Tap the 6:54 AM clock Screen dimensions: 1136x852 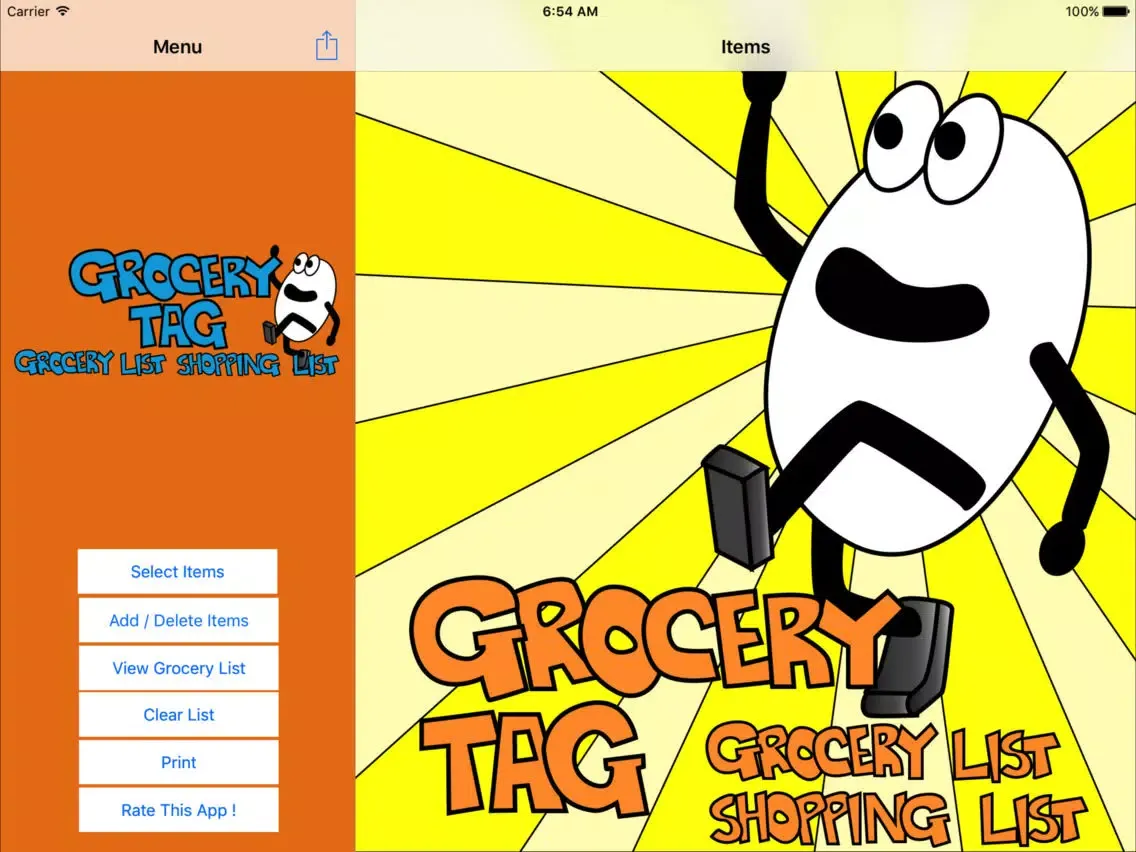(x=570, y=12)
